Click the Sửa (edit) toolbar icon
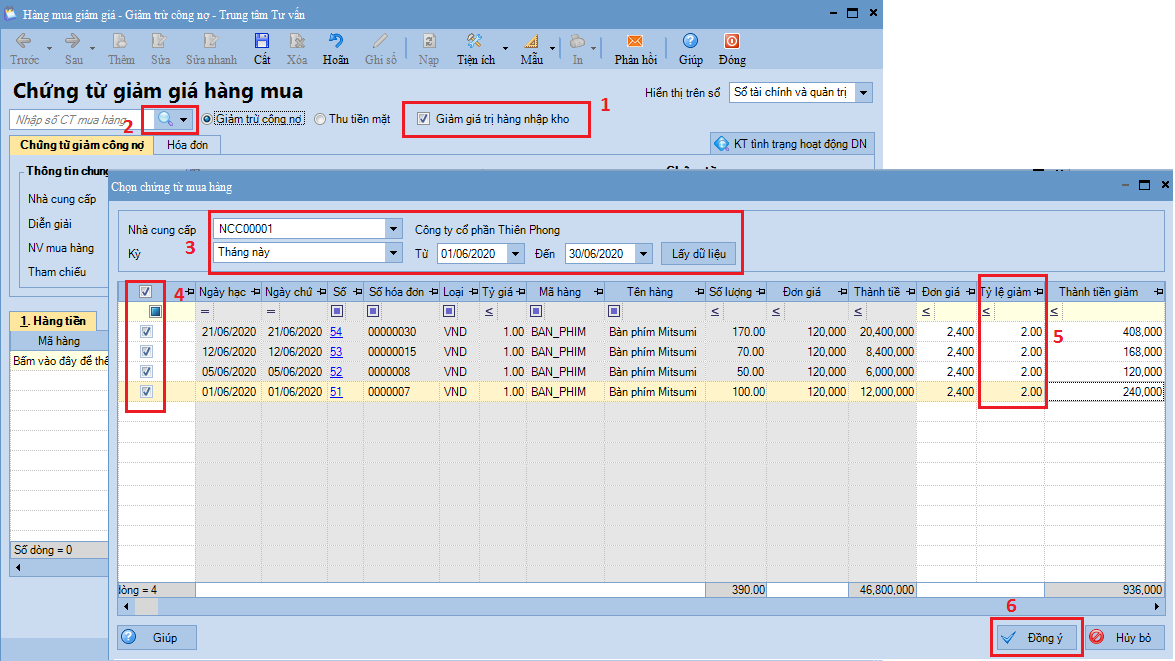 click(x=160, y=41)
